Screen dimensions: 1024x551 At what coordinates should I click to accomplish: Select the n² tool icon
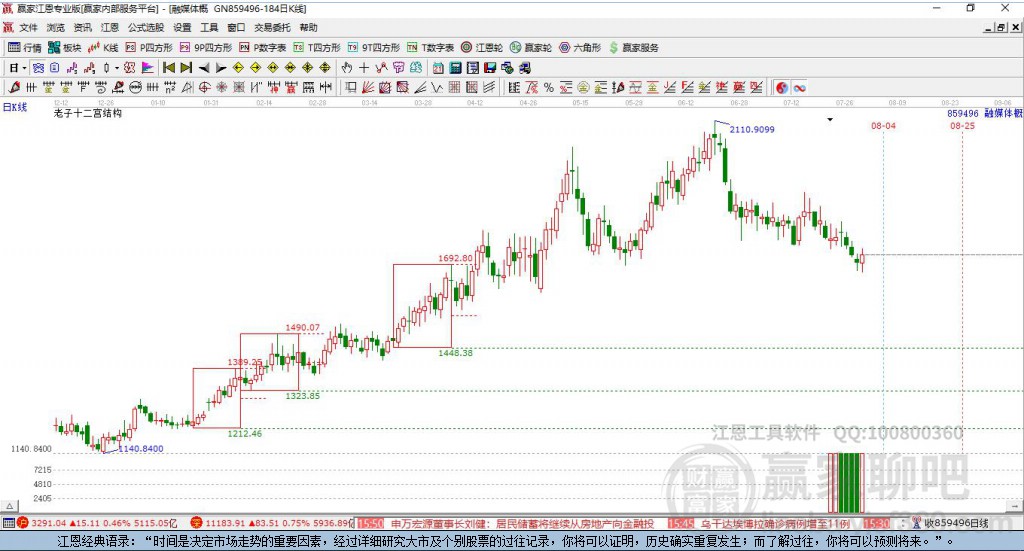pos(170,87)
